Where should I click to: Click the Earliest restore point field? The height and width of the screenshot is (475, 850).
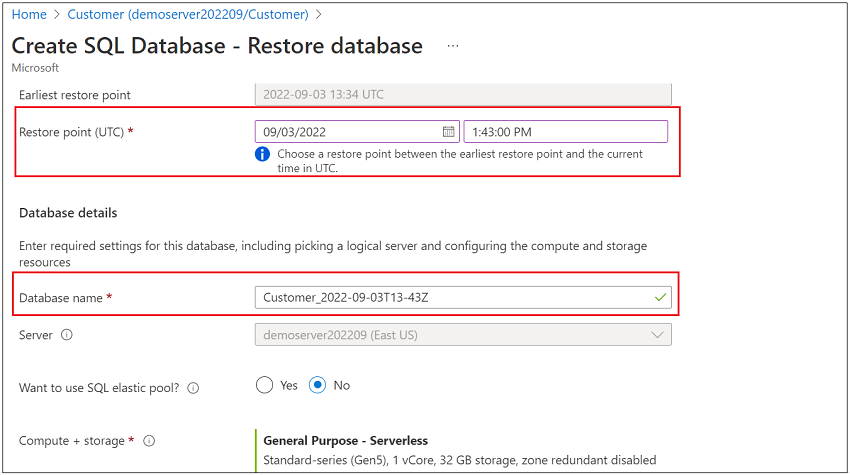(462, 95)
